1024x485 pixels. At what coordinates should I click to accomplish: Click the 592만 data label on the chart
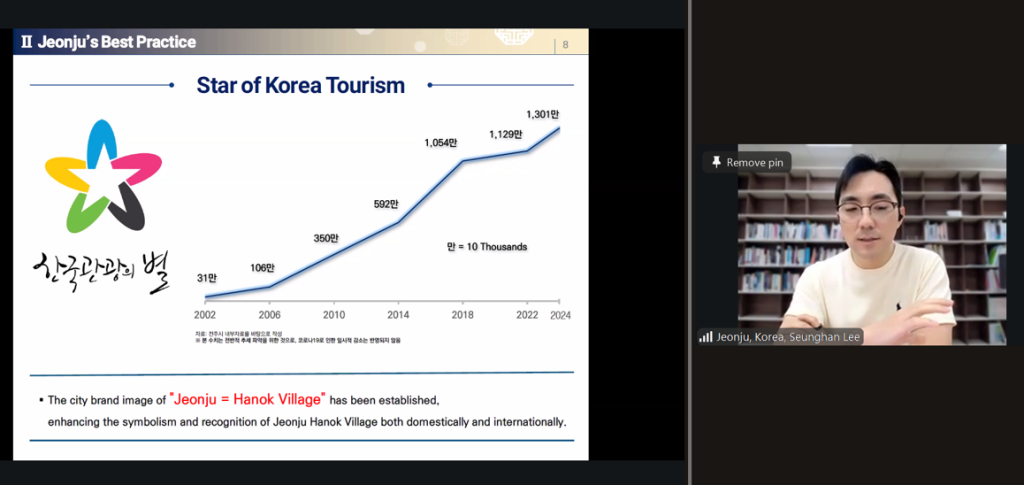coord(385,206)
